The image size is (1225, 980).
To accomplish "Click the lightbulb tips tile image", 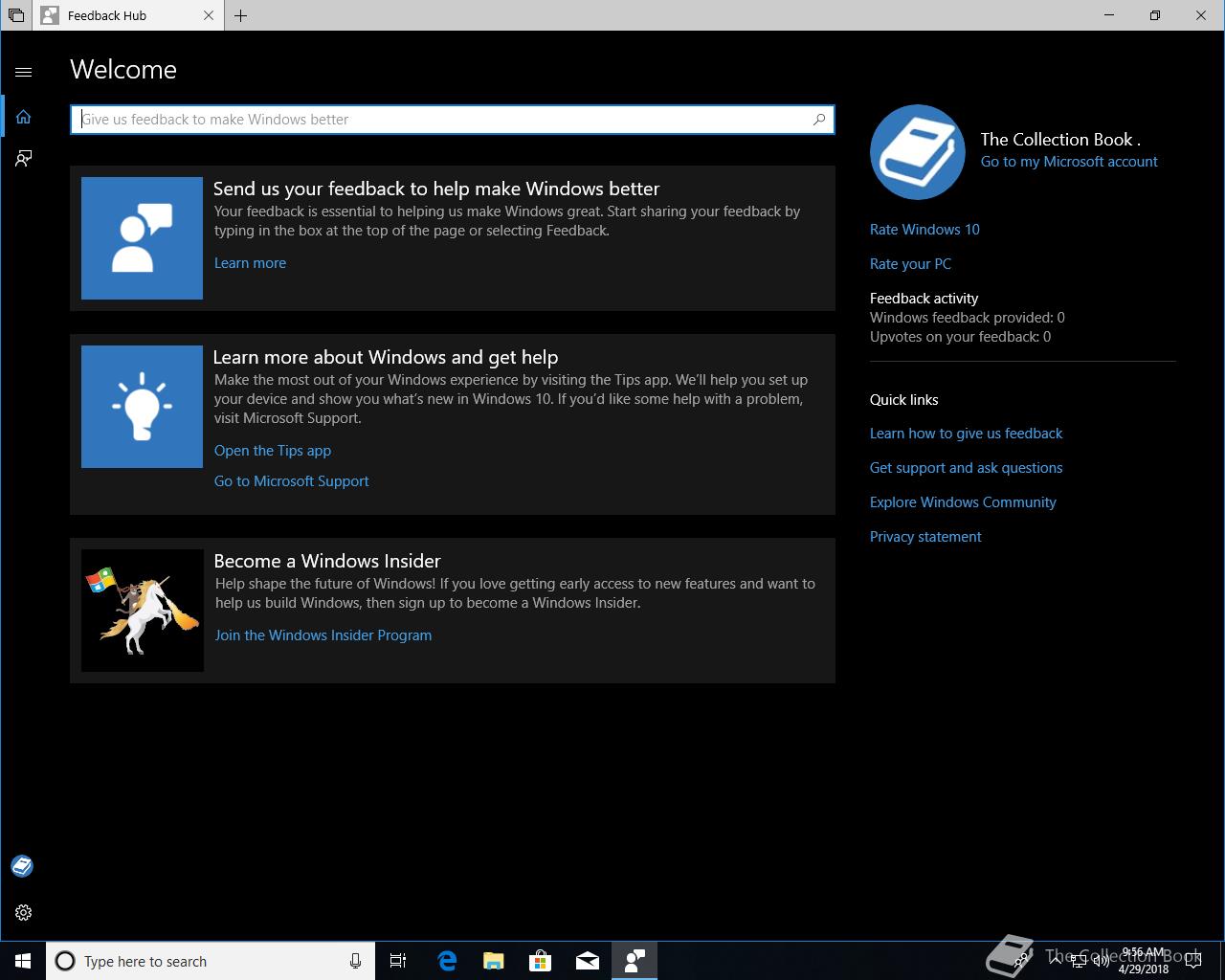I will (142, 407).
